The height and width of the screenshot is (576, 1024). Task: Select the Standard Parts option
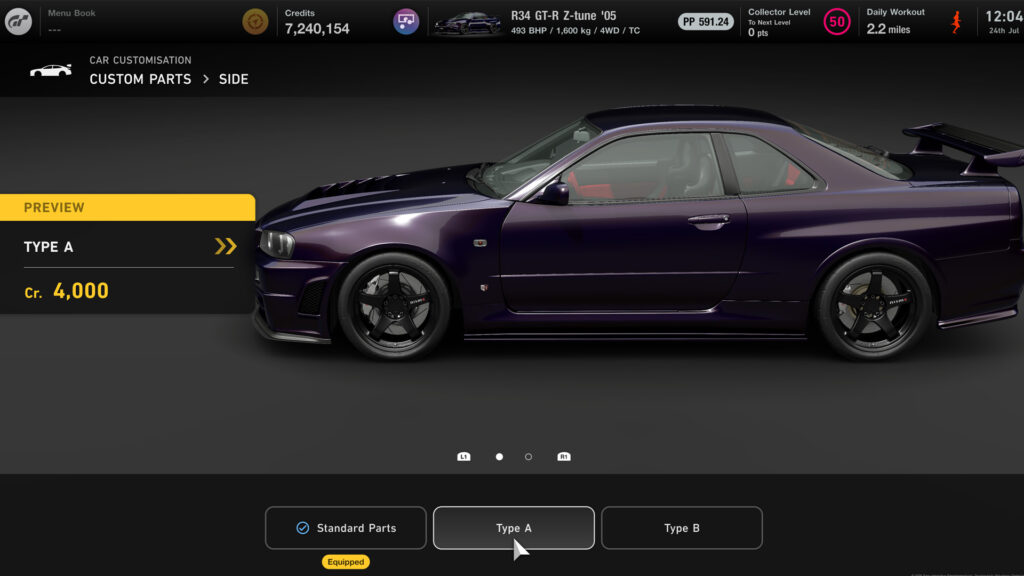(345, 528)
